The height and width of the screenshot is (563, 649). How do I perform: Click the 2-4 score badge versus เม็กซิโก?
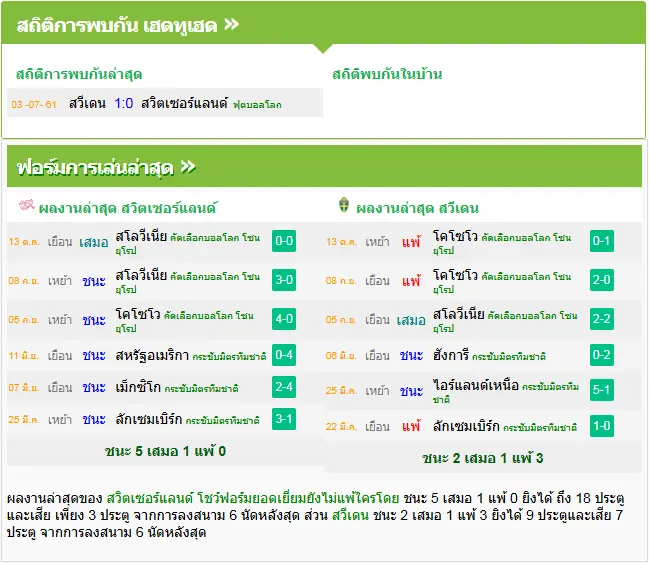(x=284, y=387)
